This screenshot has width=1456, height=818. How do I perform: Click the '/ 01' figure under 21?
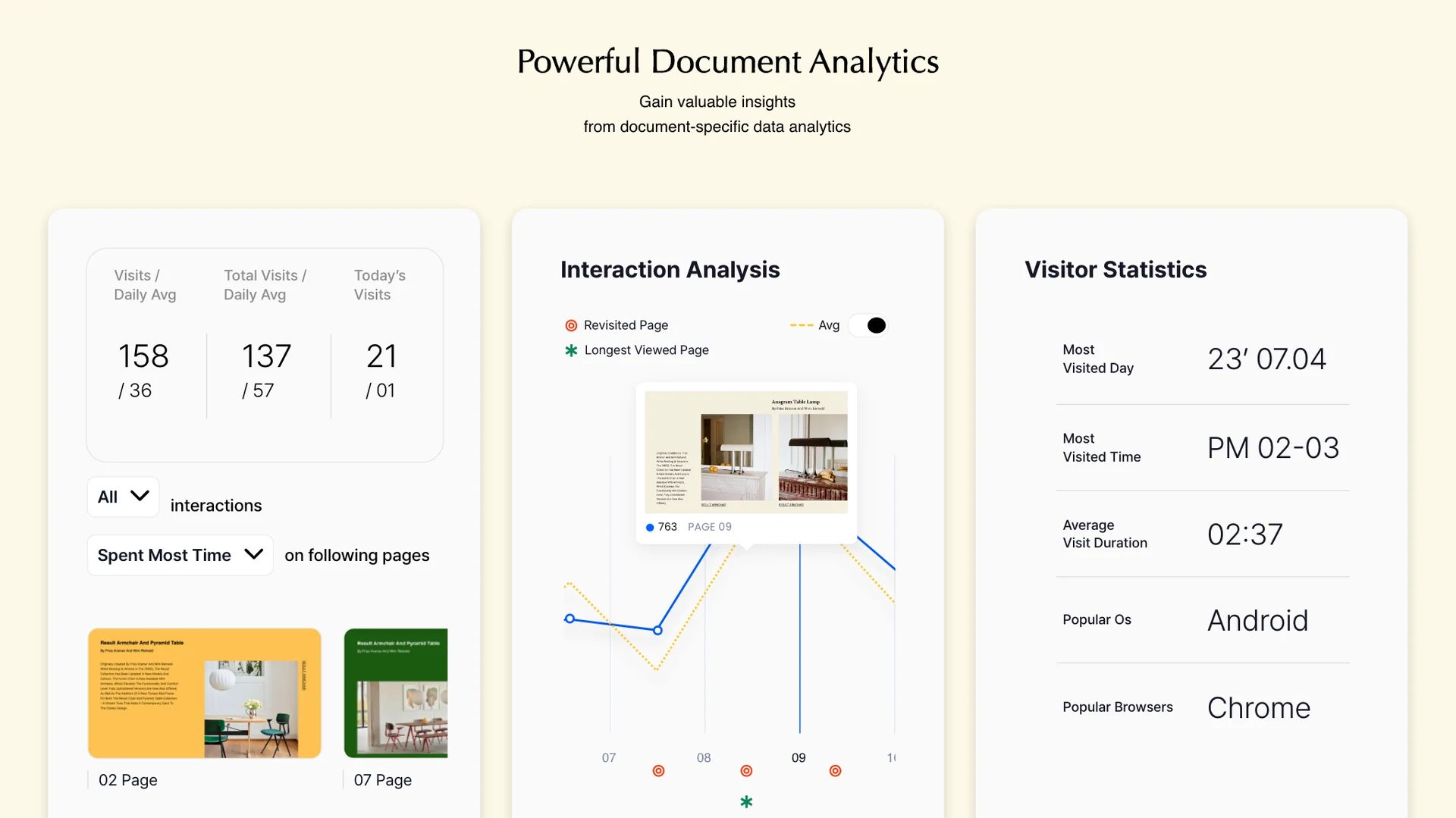[381, 390]
